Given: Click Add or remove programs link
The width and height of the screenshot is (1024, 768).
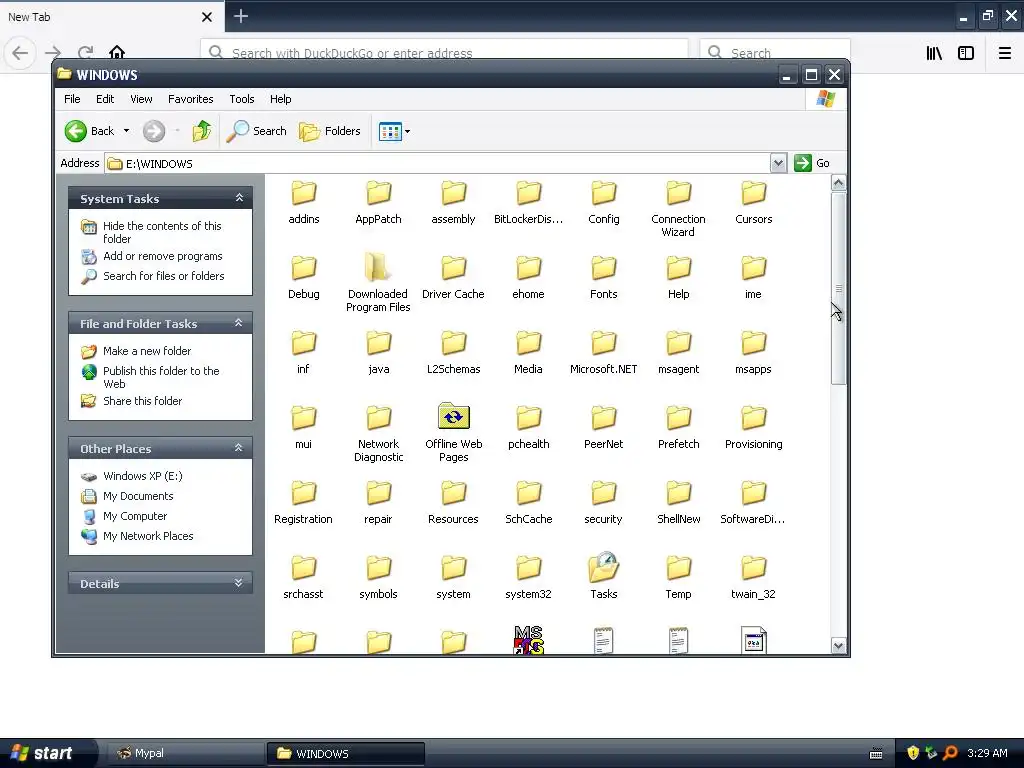Looking at the screenshot, I should 163,256.
